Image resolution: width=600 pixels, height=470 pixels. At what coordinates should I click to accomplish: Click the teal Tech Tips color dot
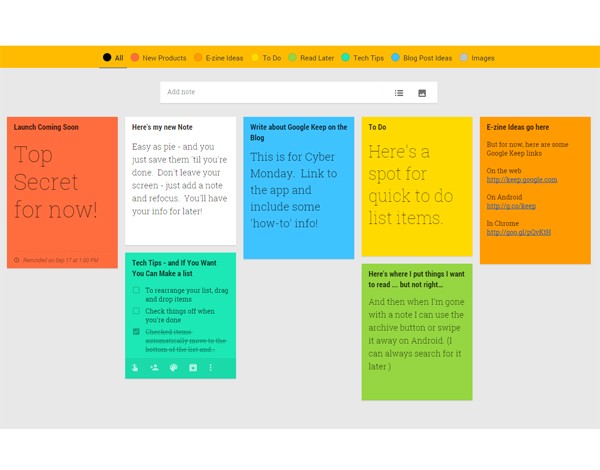tap(346, 58)
